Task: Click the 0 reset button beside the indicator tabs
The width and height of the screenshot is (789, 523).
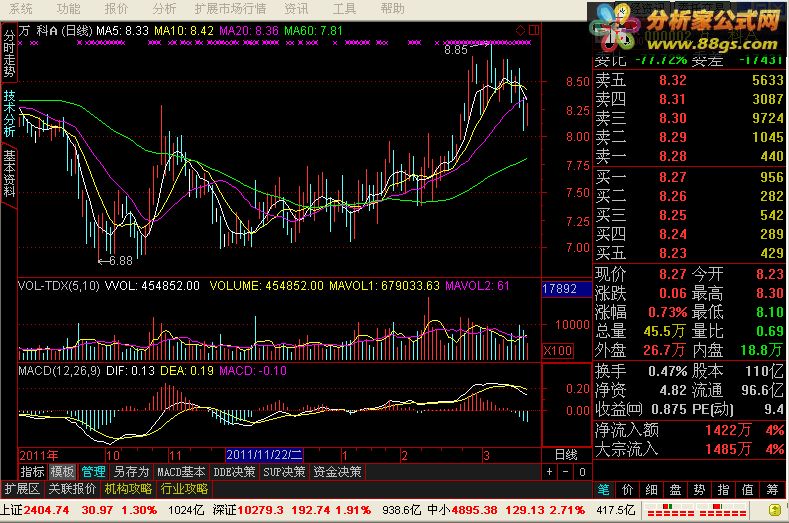Action: click(x=582, y=472)
